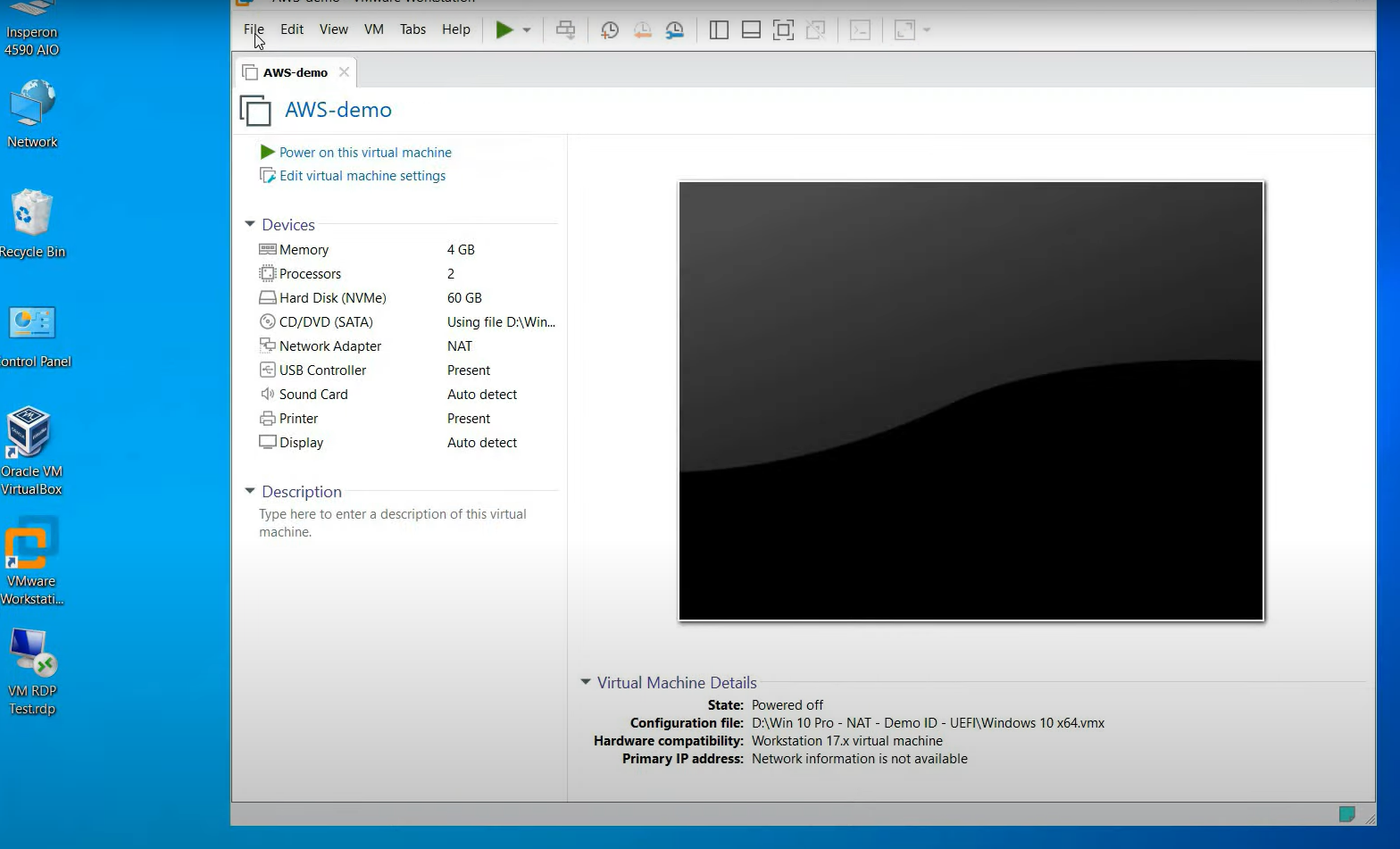Viewport: 1400px width, 849px height.
Task: Click the USB Controller icon
Action: click(267, 370)
